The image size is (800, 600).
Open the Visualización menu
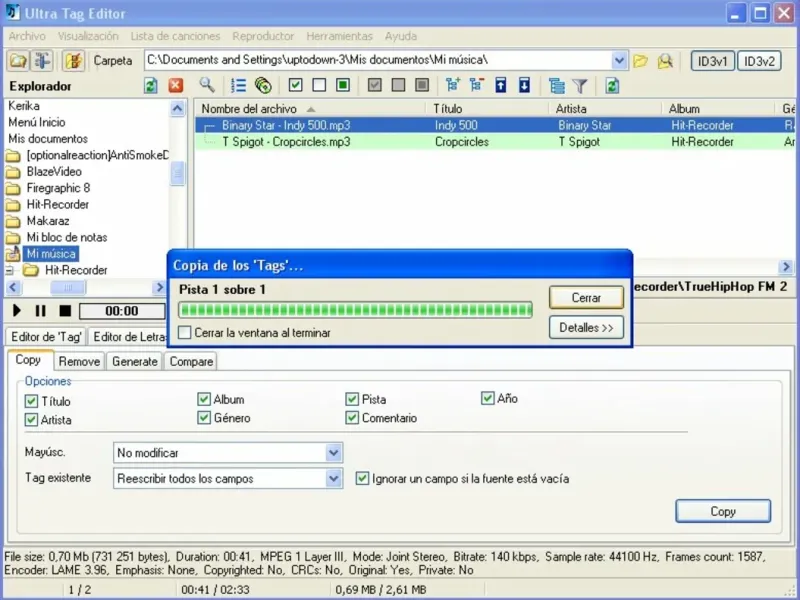[x=88, y=36]
